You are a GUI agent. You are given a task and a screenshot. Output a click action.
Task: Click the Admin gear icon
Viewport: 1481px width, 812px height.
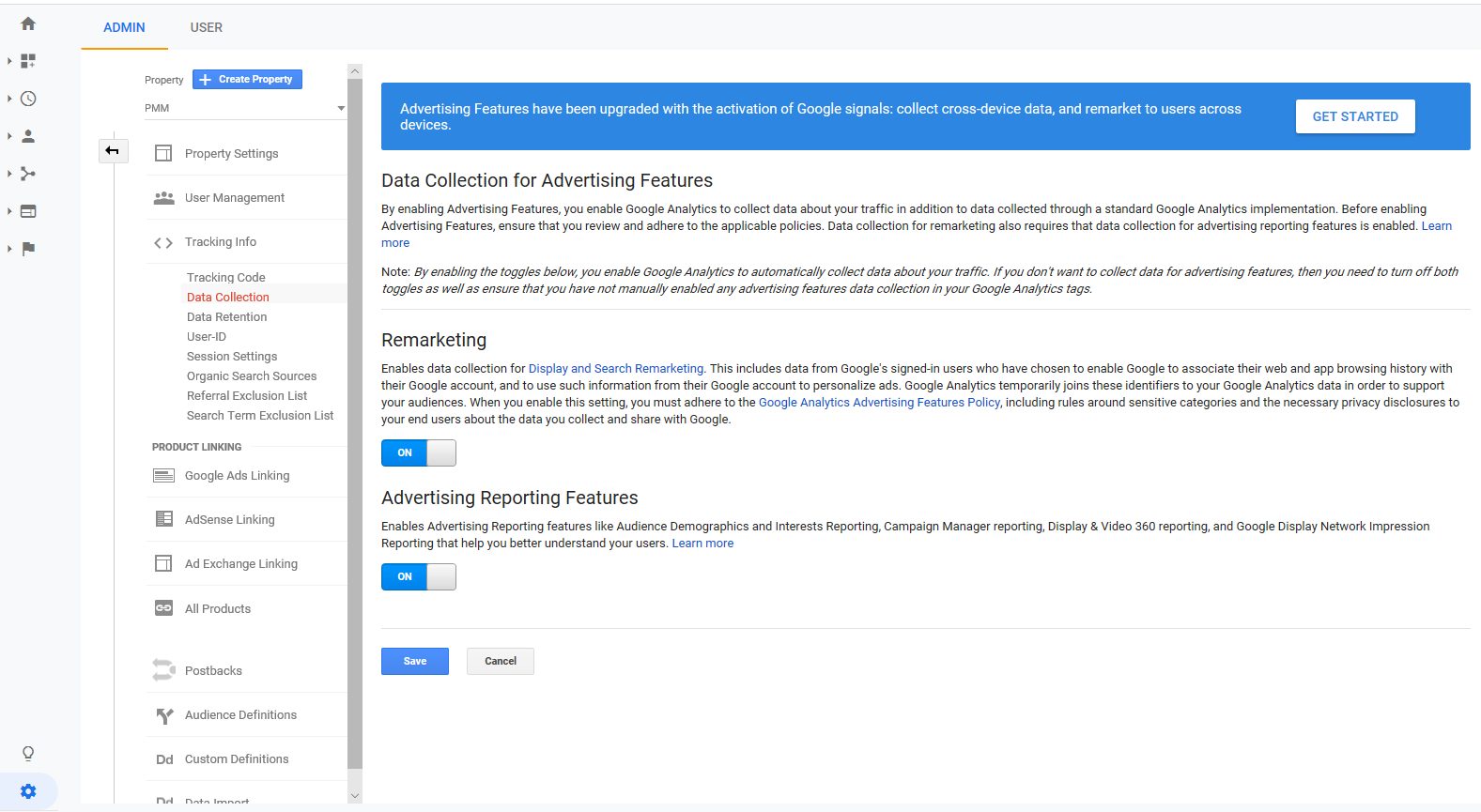tap(28, 791)
